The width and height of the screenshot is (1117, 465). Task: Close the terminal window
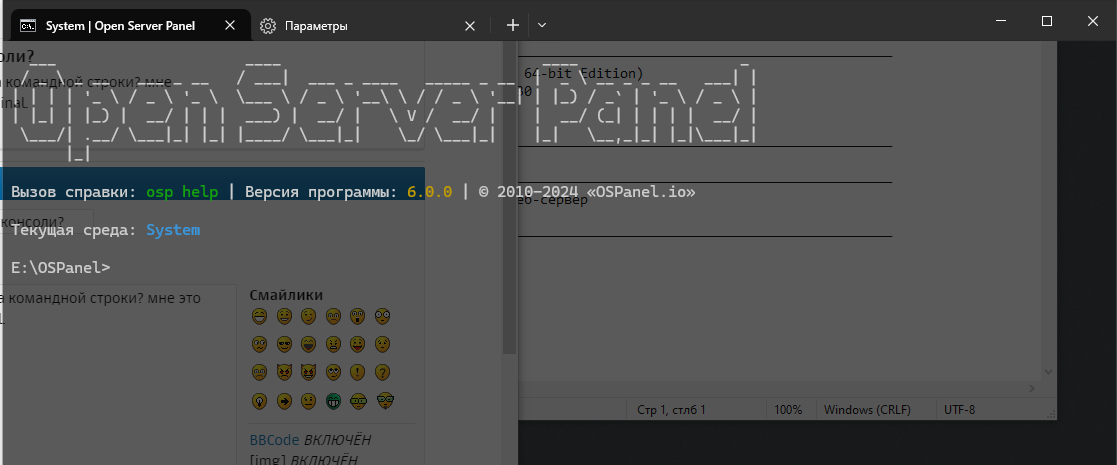(x=1093, y=21)
